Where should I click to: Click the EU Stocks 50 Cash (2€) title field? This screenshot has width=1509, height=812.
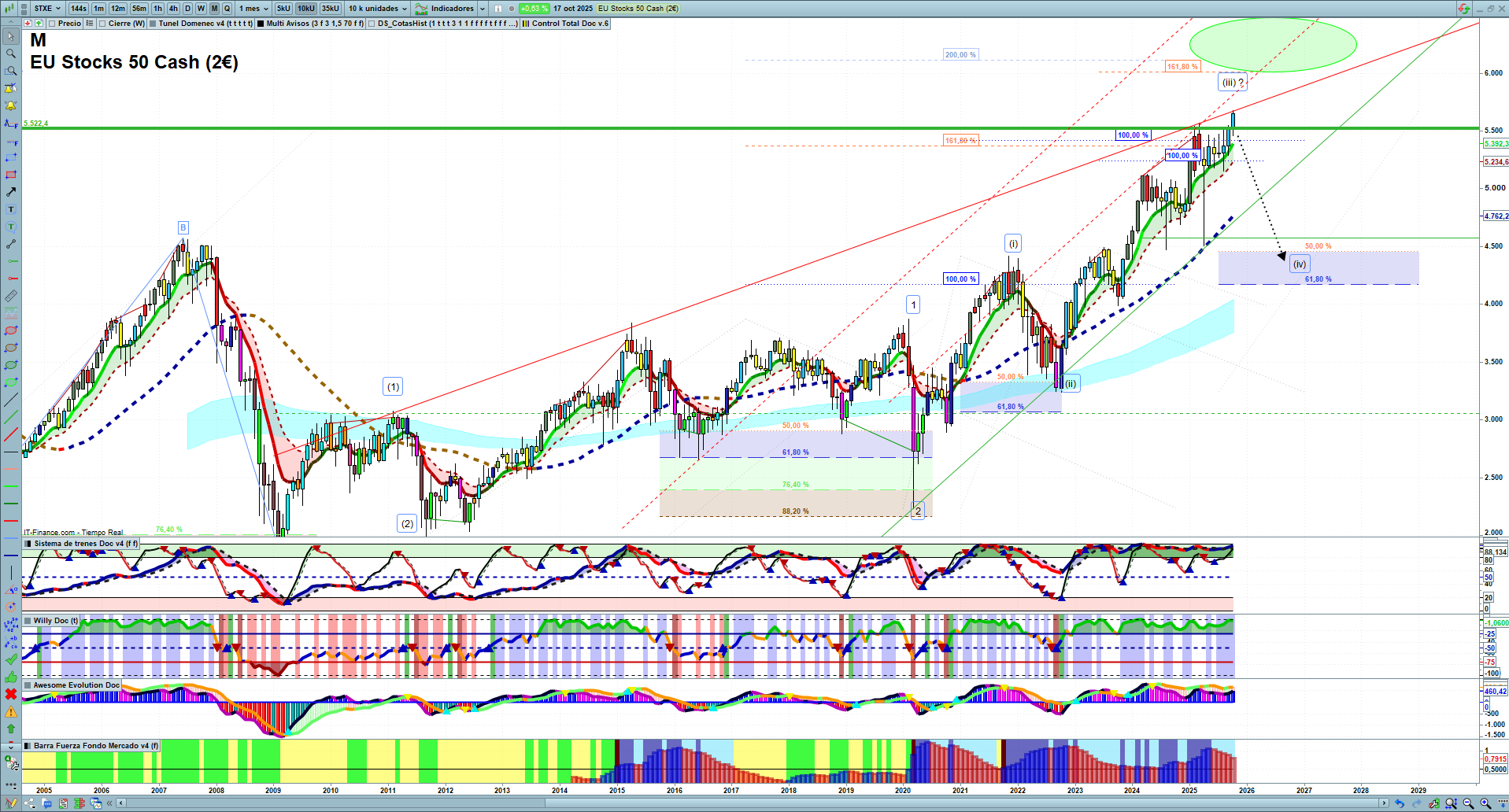coord(638,9)
